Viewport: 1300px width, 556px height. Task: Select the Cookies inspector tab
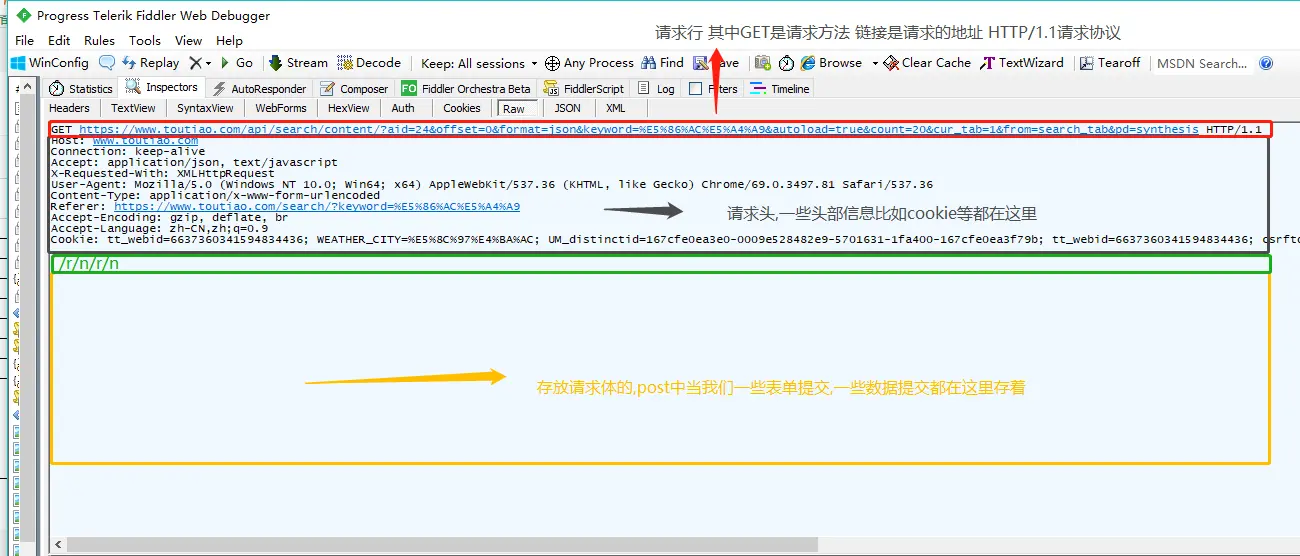(x=461, y=108)
